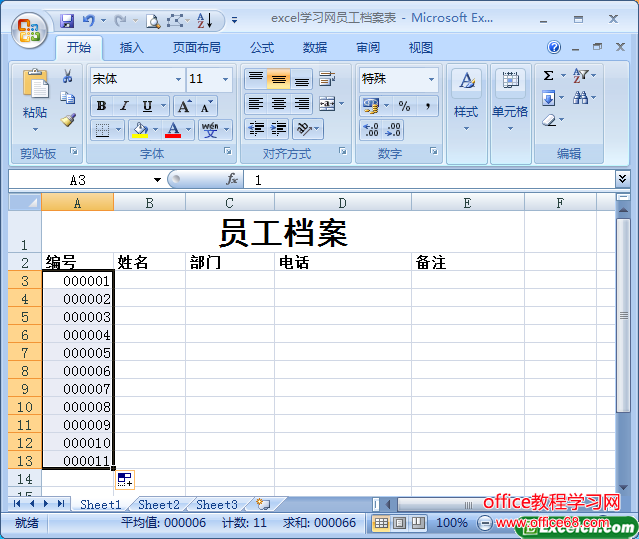Open number format 特殊 dropdown
This screenshot has width=639, height=539.
click(x=431, y=79)
